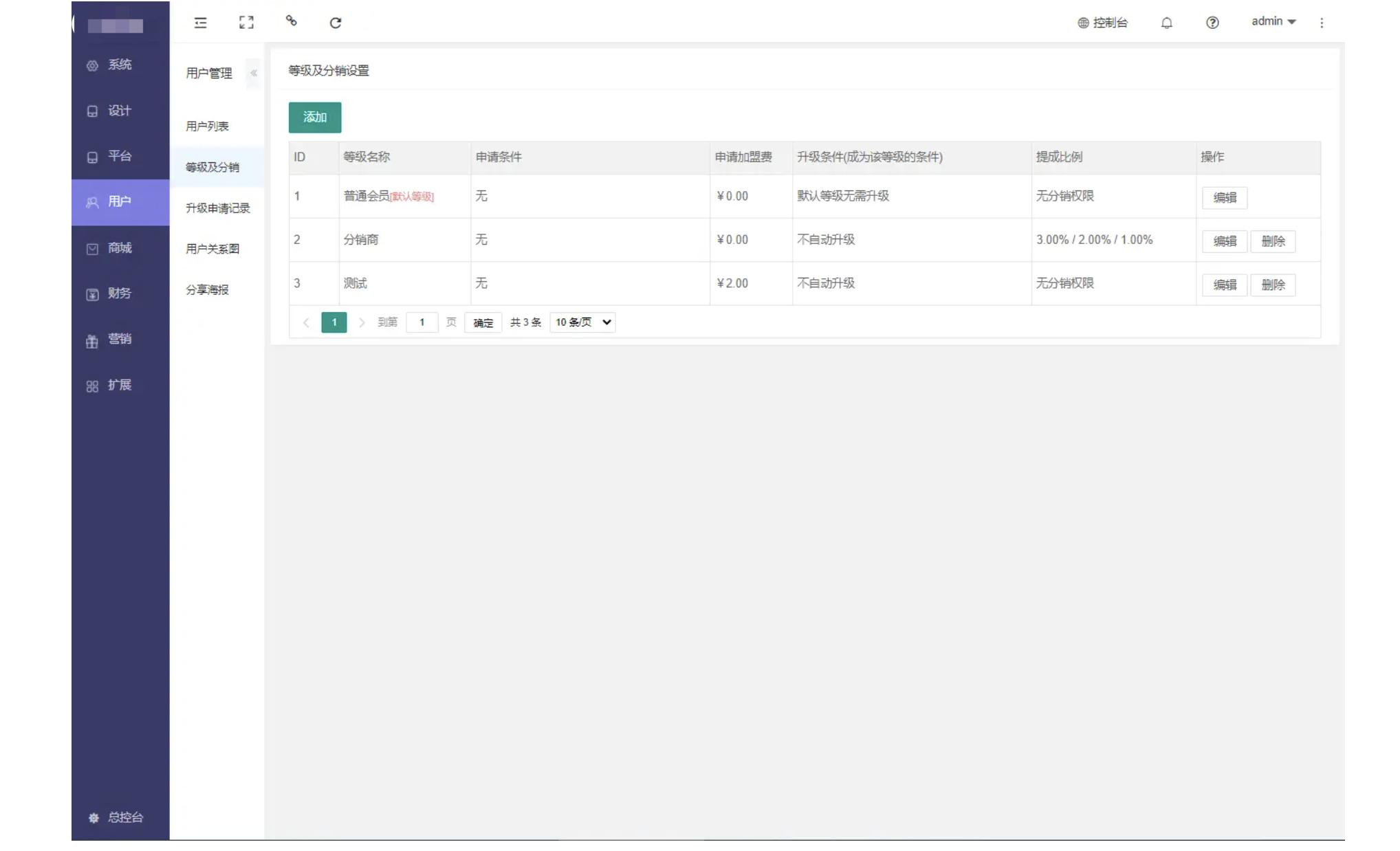Click the refresh page icon
Viewport: 1400px width, 851px height.
pos(336,23)
